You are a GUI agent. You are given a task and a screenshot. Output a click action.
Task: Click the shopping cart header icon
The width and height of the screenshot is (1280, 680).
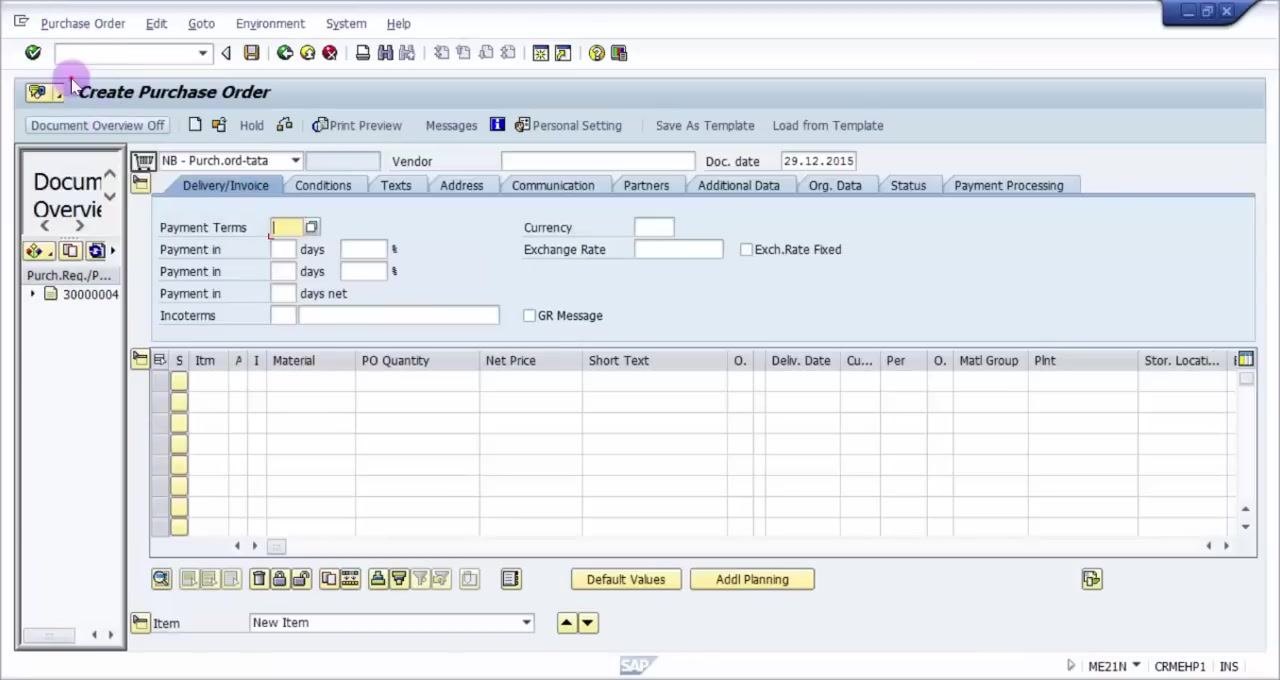pos(144,161)
